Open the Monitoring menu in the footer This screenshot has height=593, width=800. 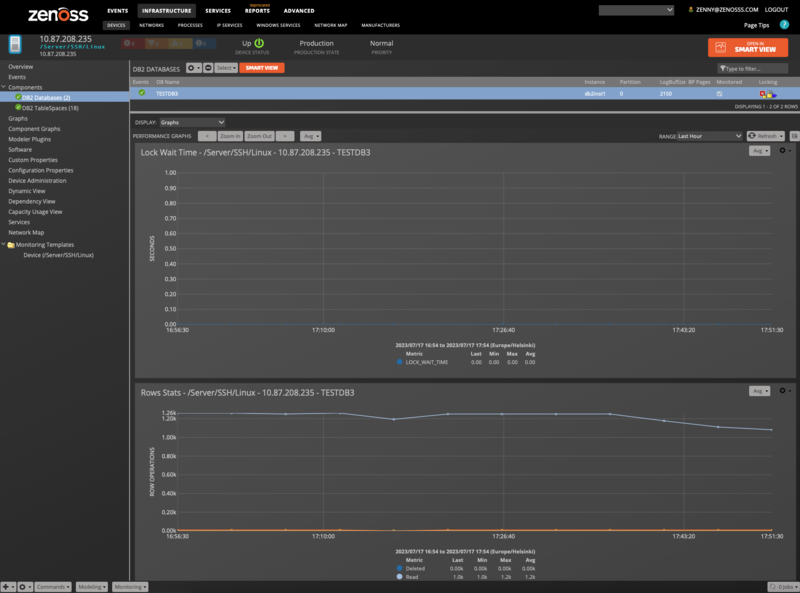(130, 587)
